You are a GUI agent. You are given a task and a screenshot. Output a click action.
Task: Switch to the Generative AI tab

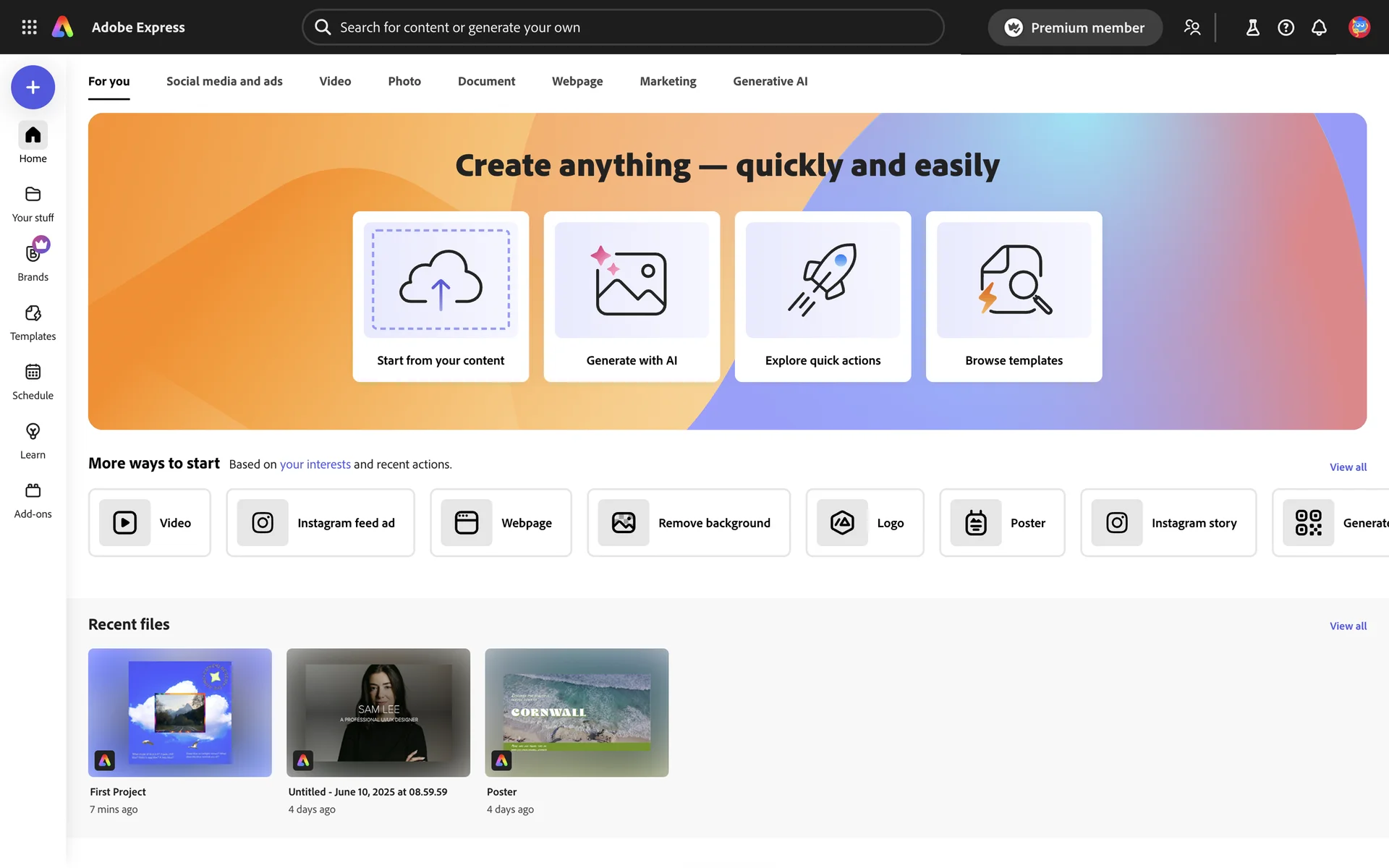[x=770, y=81]
